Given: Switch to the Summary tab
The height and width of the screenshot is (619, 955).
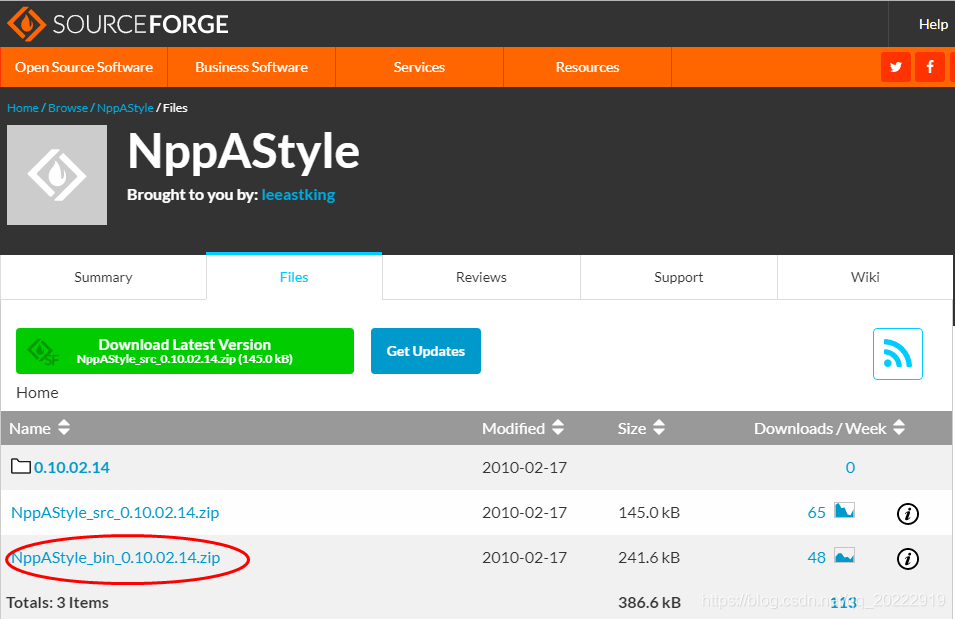Looking at the screenshot, I should coord(104,277).
